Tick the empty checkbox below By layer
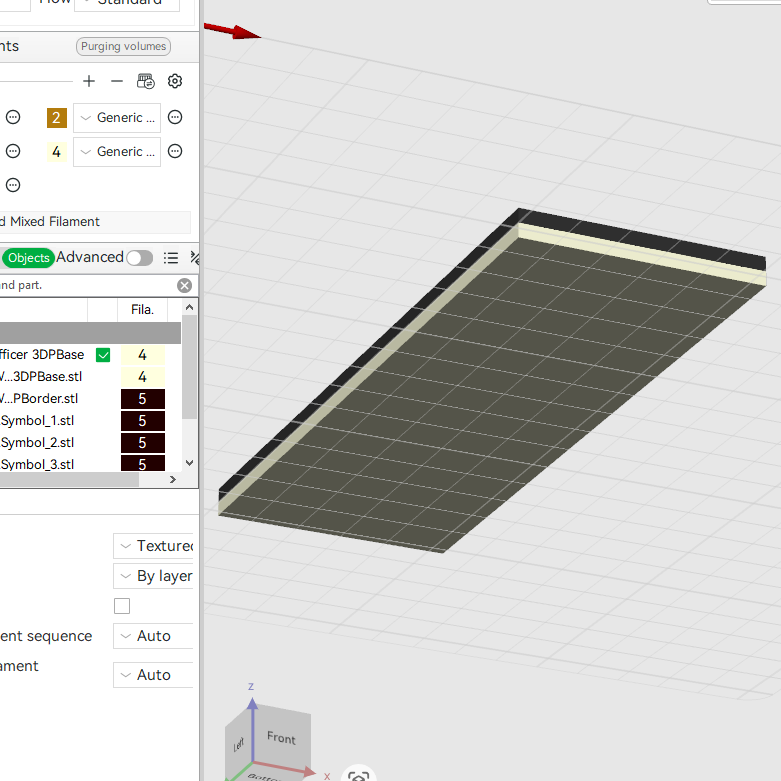Image resolution: width=781 pixels, height=781 pixels. [x=122, y=606]
